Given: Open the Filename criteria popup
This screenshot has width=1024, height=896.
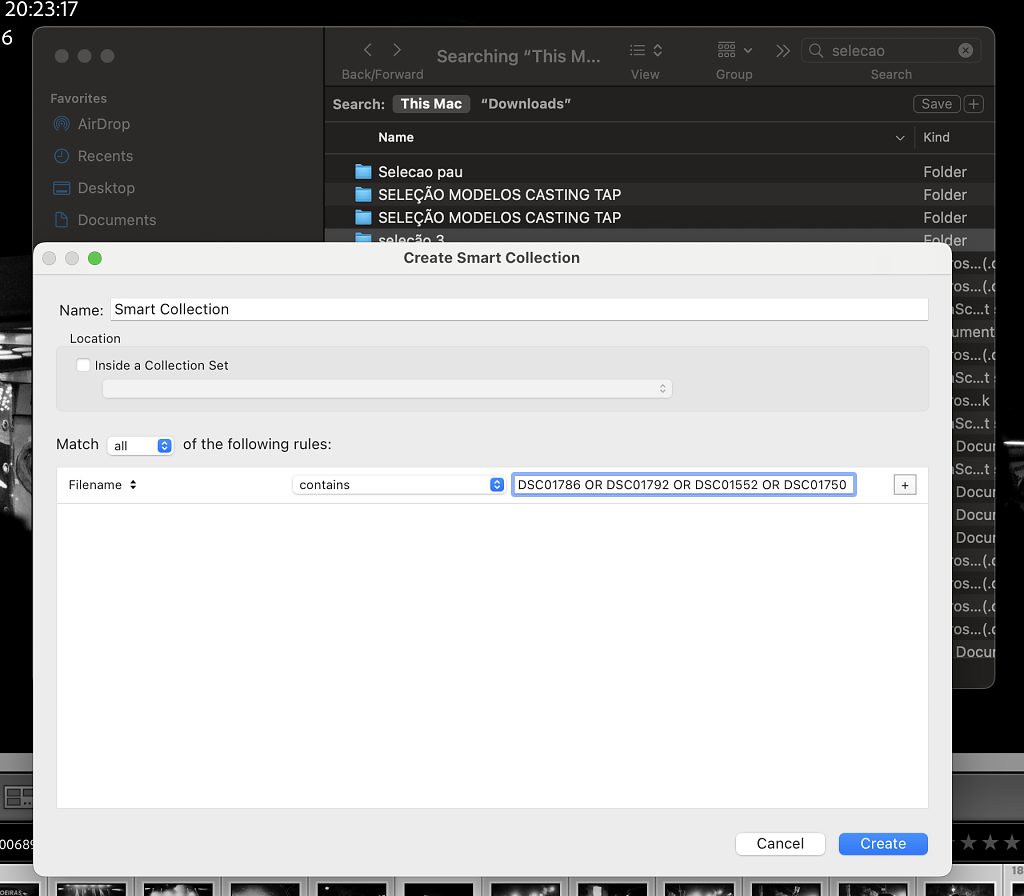Looking at the screenshot, I should (102, 485).
